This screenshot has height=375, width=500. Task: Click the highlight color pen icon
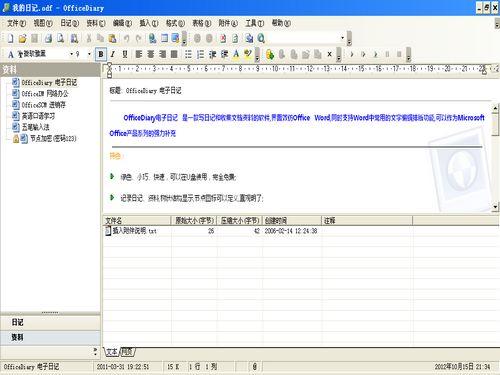pyautogui.click(x=248, y=54)
